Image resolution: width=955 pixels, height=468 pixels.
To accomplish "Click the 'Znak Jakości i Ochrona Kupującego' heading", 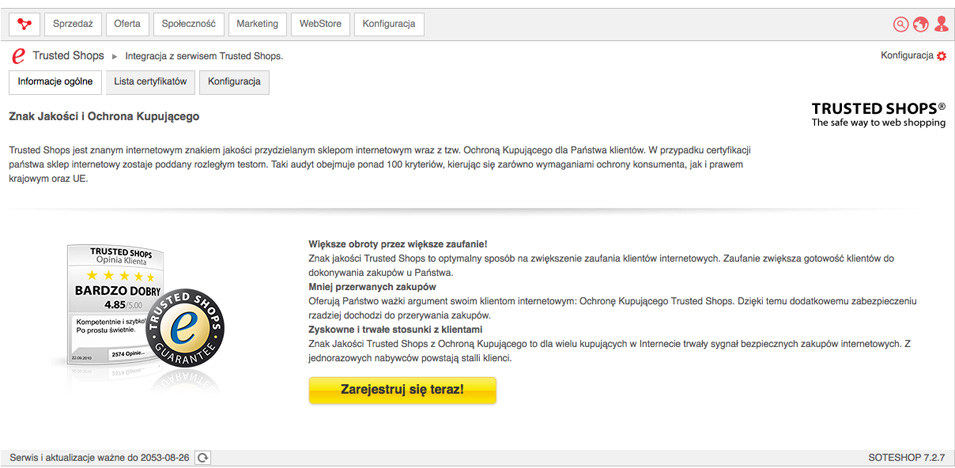I will tap(104, 116).
